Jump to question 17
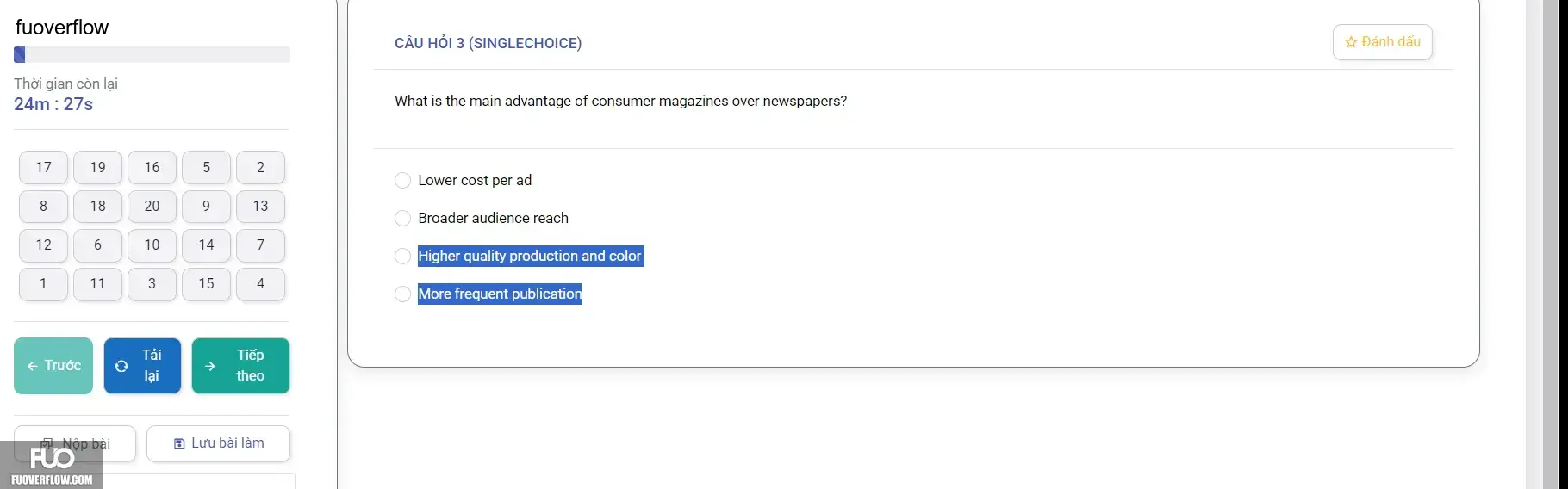 click(43, 167)
